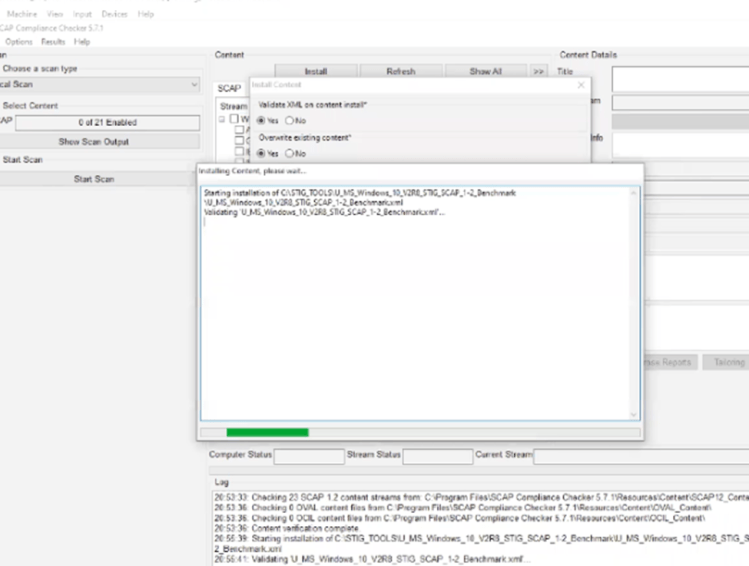The image size is (749, 566).
Task: Click the Title field in Content Details
Action: click(680, 78)
